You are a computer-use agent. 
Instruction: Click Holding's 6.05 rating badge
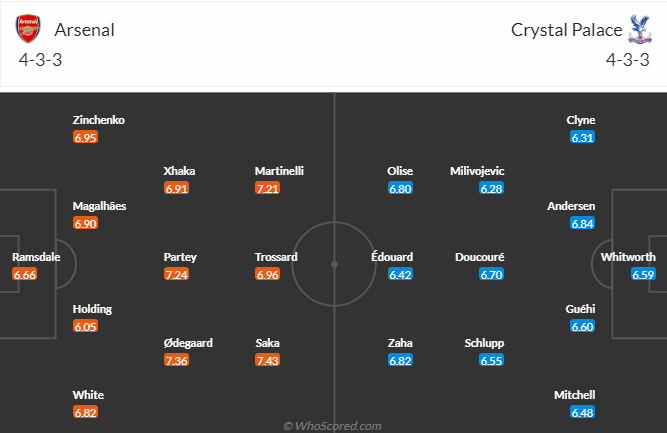point(86,327)
